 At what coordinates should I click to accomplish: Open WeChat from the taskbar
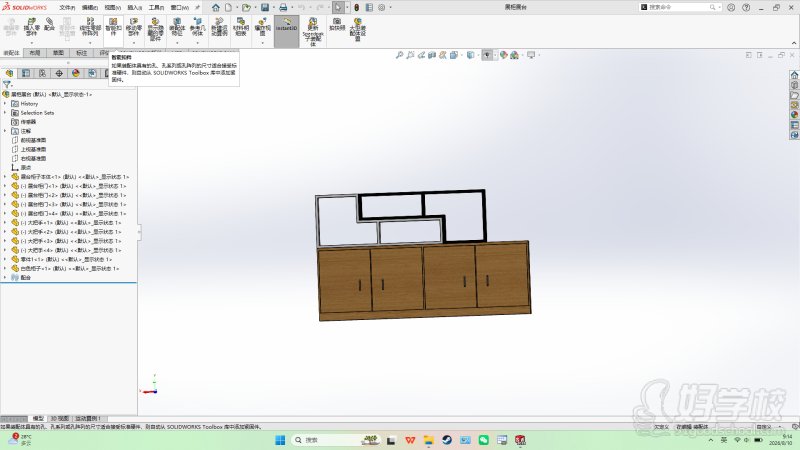pos(483,440)
